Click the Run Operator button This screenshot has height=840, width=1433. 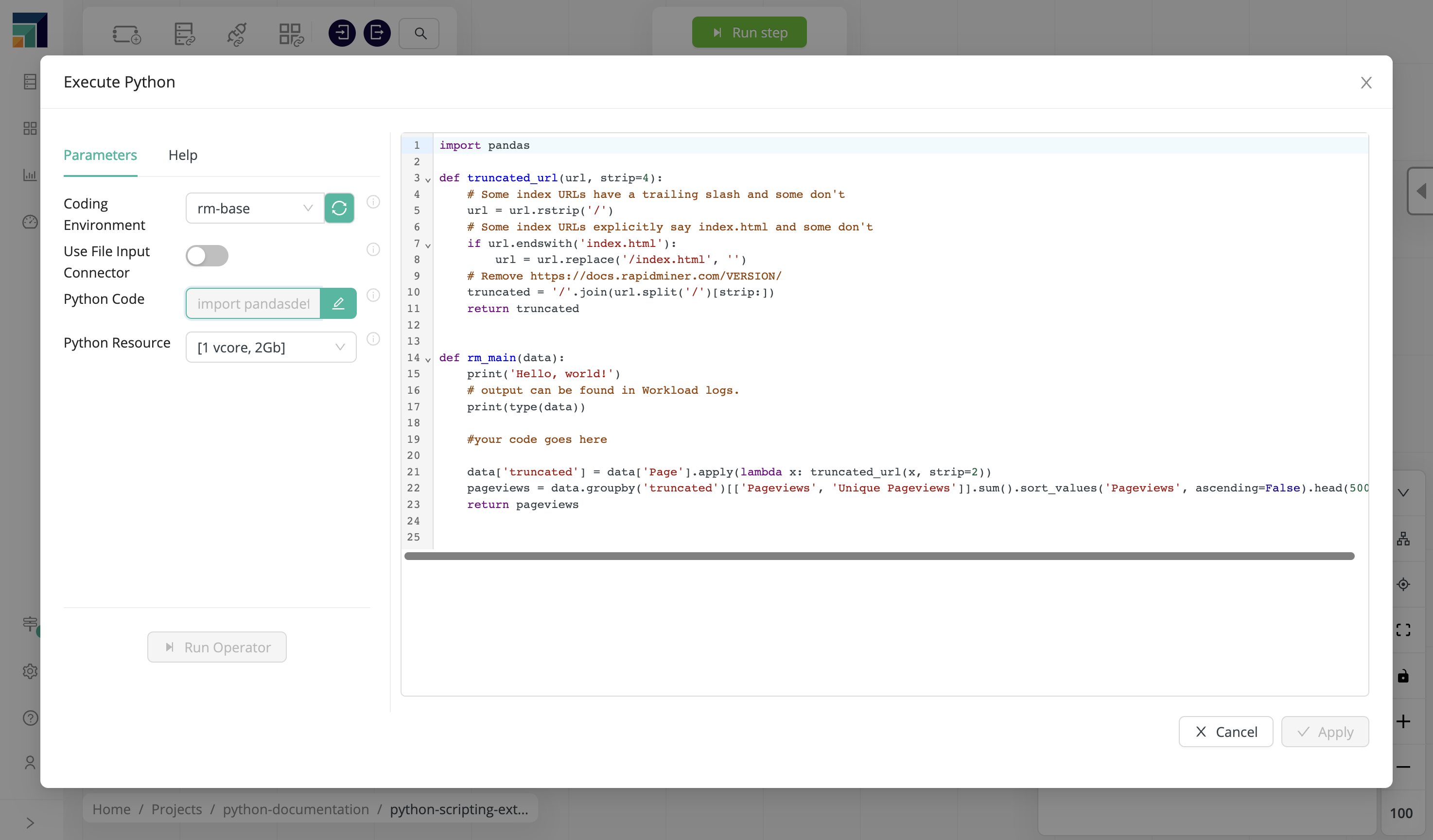(216, 646)
